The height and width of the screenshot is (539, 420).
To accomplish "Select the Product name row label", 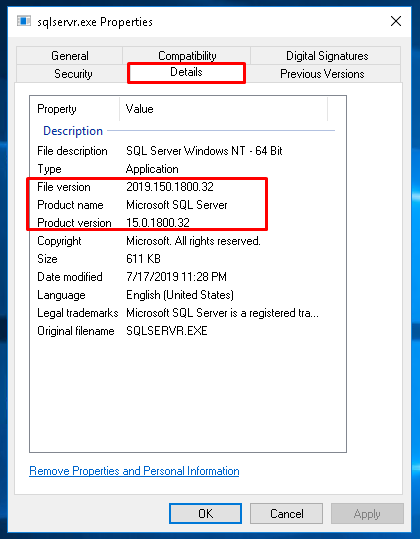I will [70, 205].
